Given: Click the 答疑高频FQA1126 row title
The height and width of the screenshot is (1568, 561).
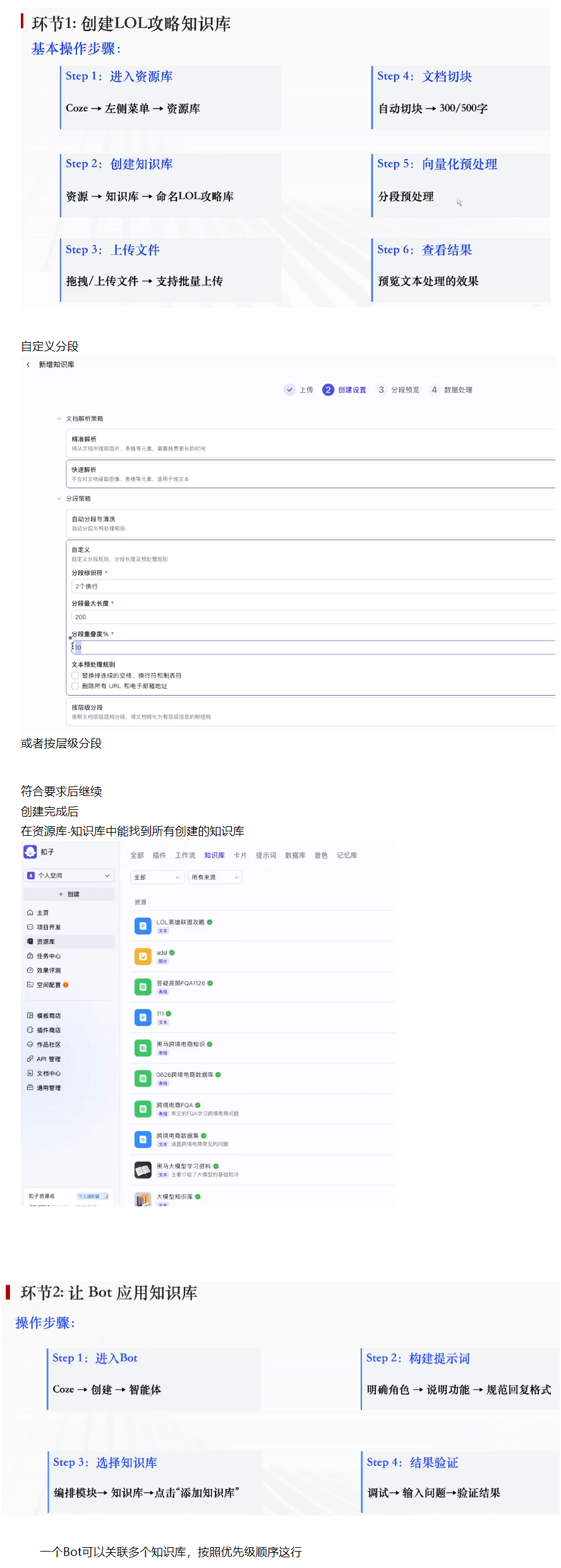Looking at the screenshot, I should coord(181,983).
